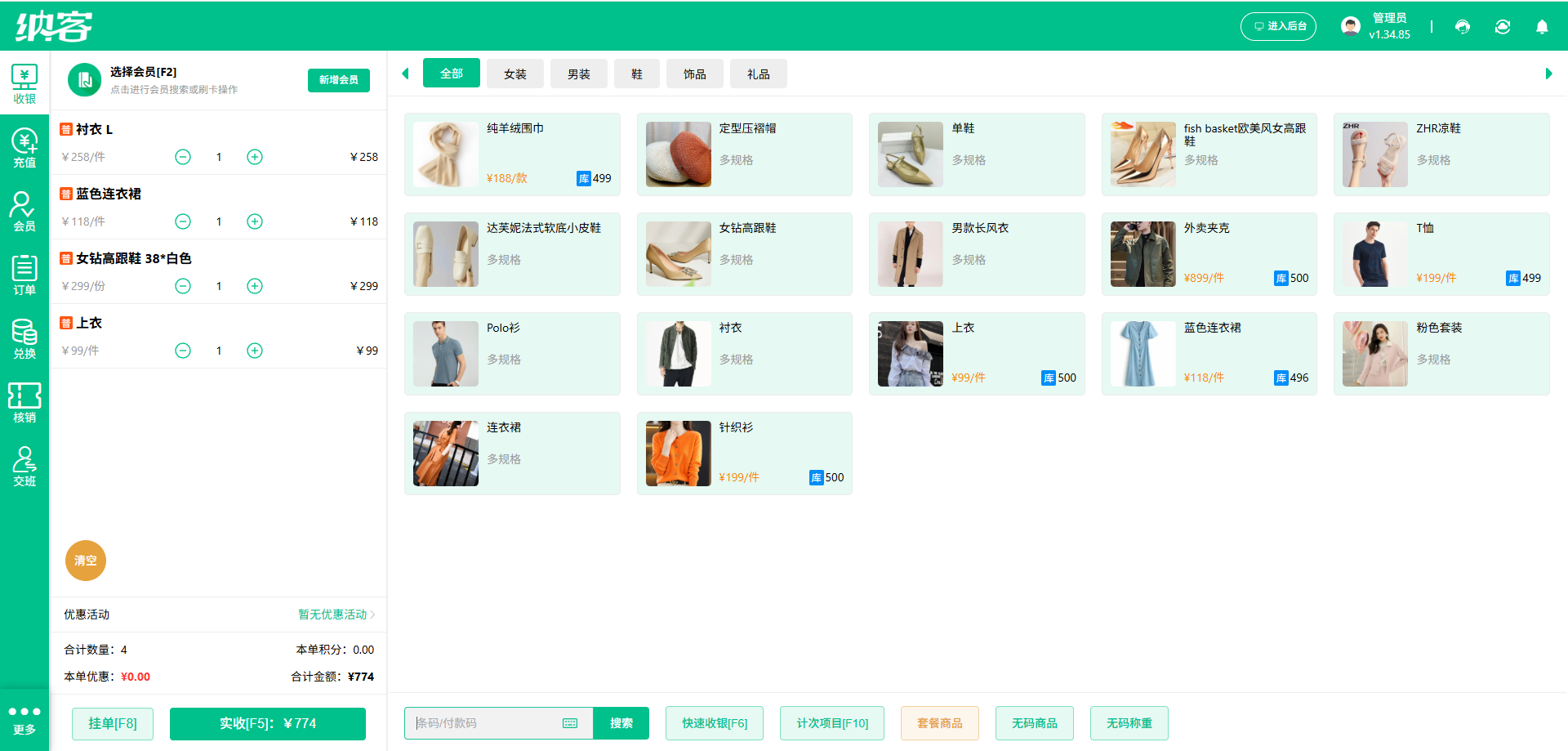Screen dimensions: 1568x751
Task: Click the 挂单[F8] button
Action: [113, 723]
